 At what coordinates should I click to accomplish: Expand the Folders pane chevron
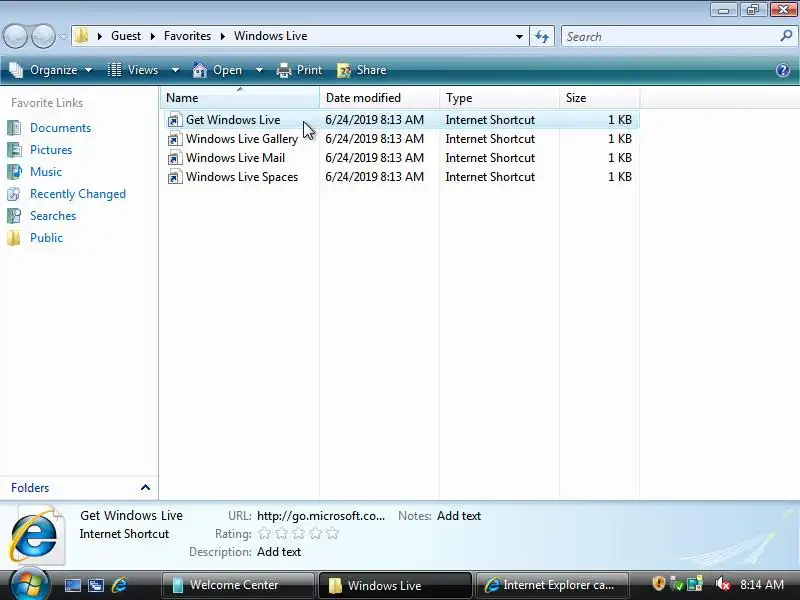tap(145, 488)
